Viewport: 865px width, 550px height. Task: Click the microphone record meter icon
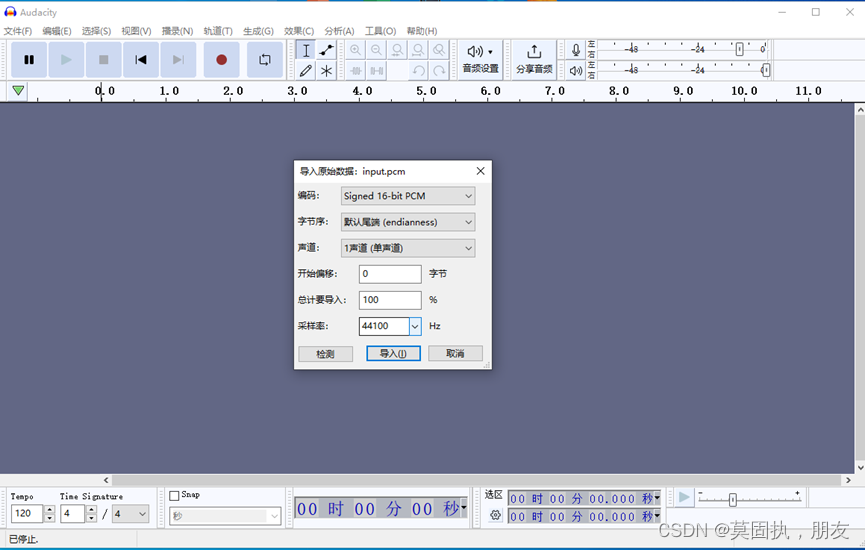coord(576,50)
